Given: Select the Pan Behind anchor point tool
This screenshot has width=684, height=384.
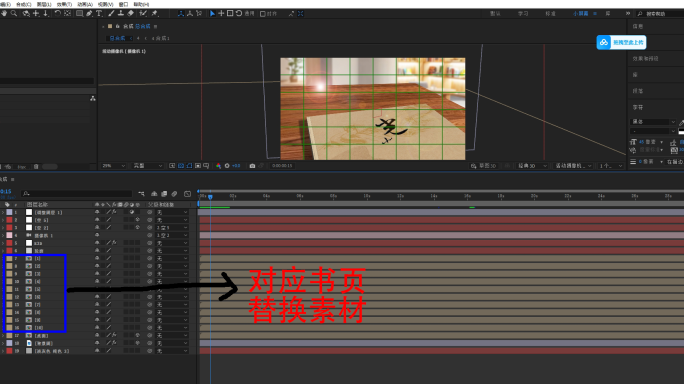Looking at the screenshot, I should click(68, 14).
